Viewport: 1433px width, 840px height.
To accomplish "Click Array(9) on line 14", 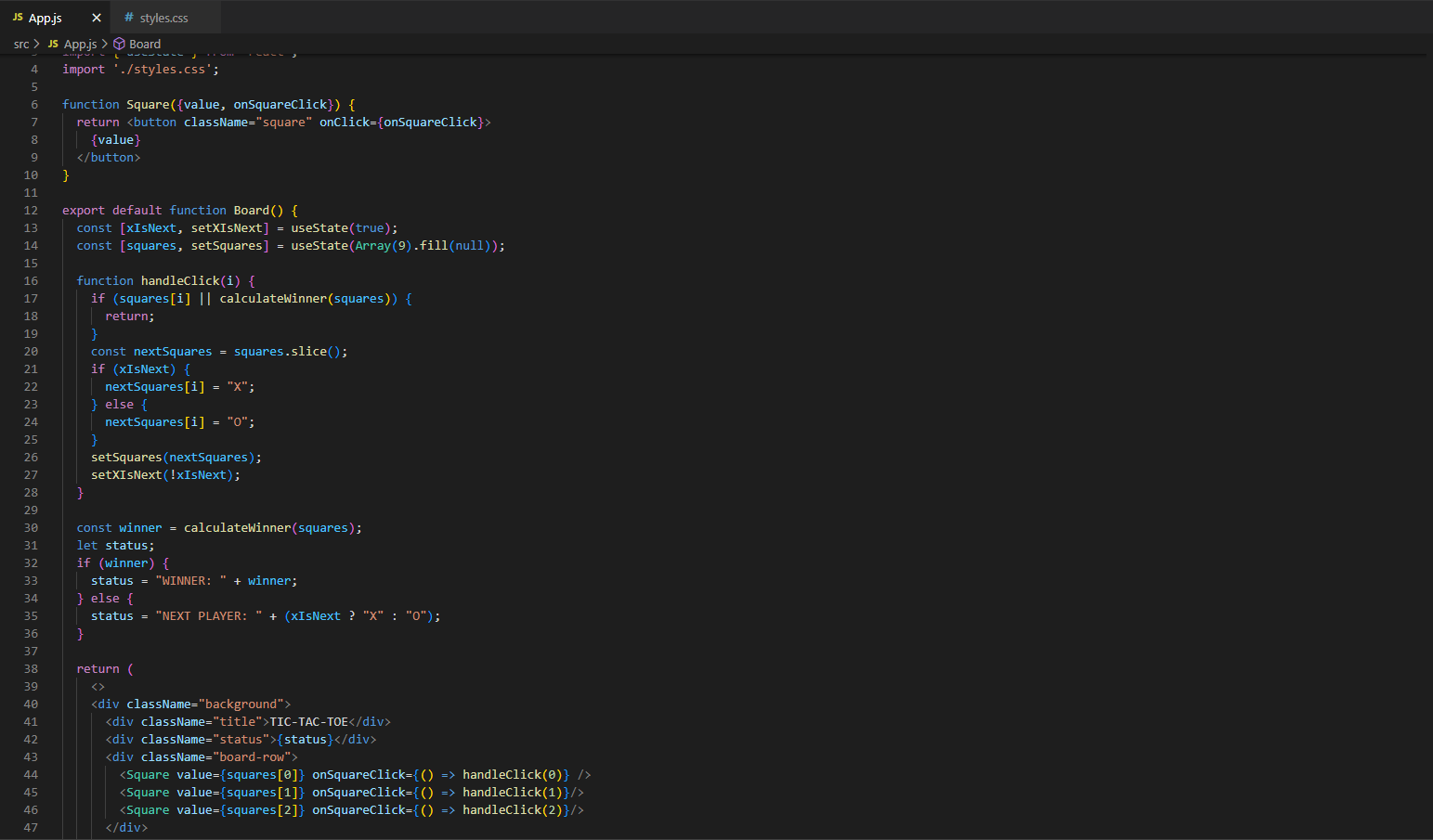I will tap(384, 246).
